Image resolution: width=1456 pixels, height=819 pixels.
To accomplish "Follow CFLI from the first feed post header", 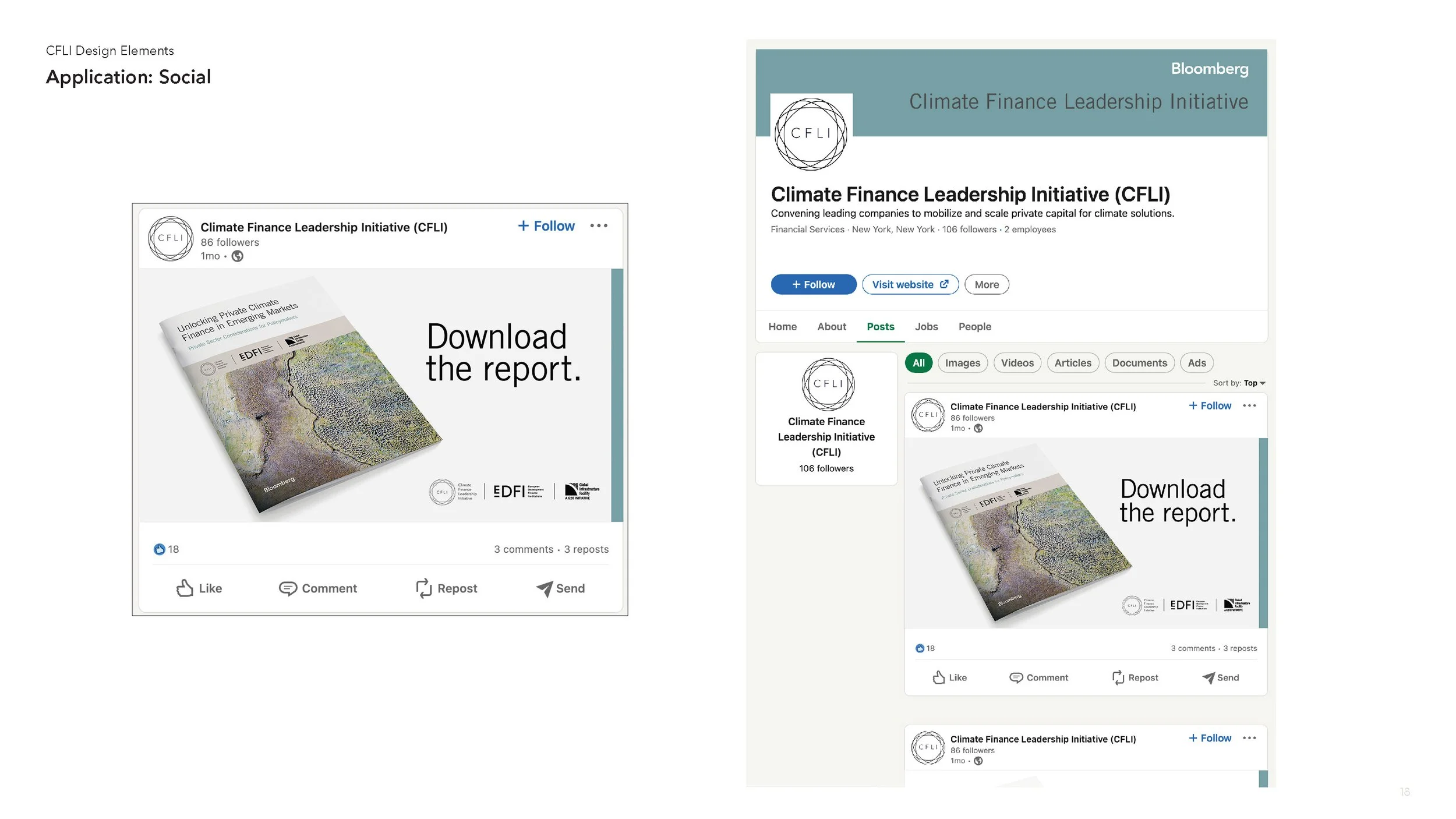I will pos(1210,406).
